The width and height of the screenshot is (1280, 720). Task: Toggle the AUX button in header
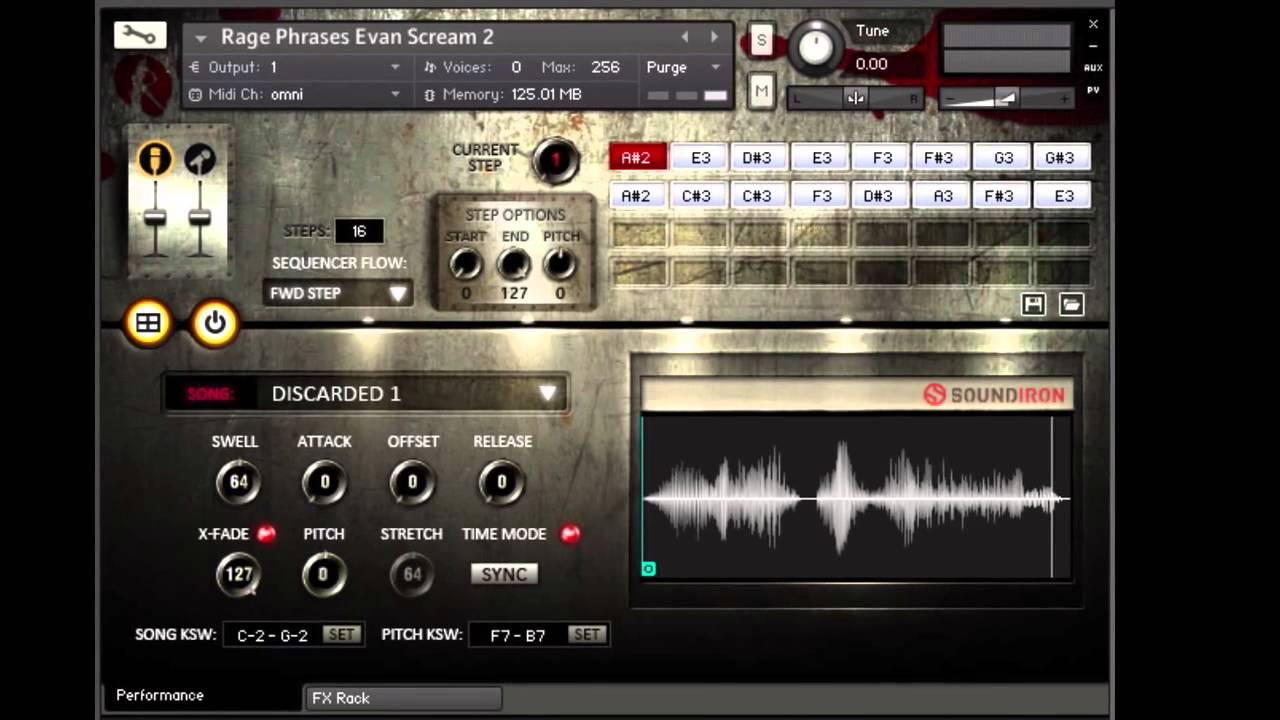1093,68
